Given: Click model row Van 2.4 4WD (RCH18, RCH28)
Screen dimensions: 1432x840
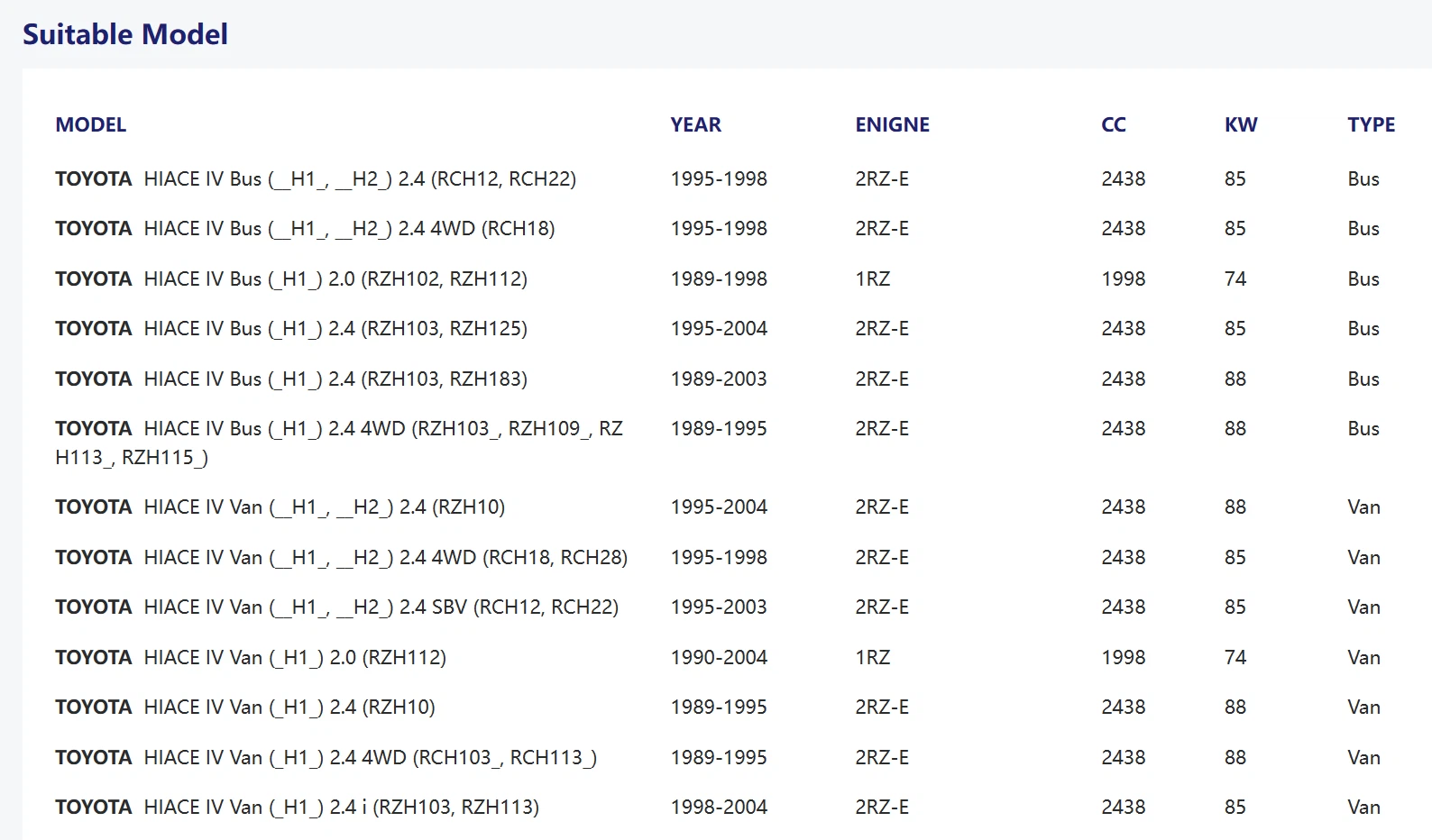Looking at the screenshot, I should [x=342, y=557].
